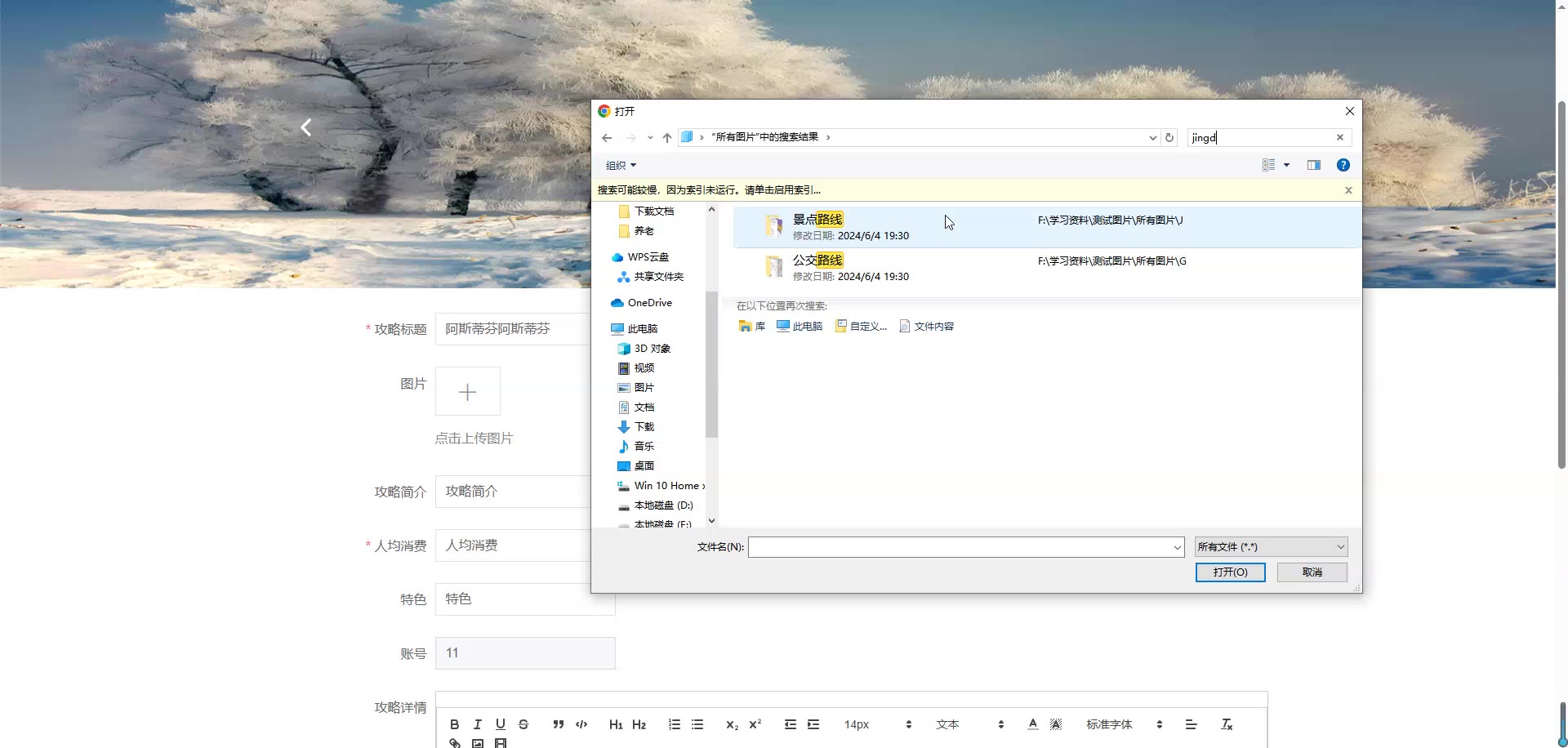Click the 文件名 input field
The image size is (1568, 748).
960,547
